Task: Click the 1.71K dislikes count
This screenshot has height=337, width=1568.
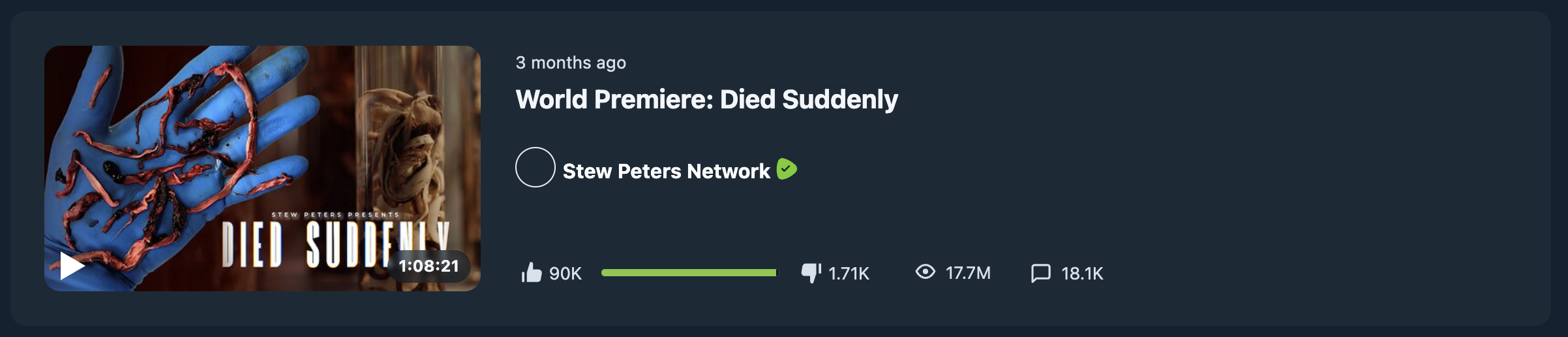Action: click(x=849, y=274)
